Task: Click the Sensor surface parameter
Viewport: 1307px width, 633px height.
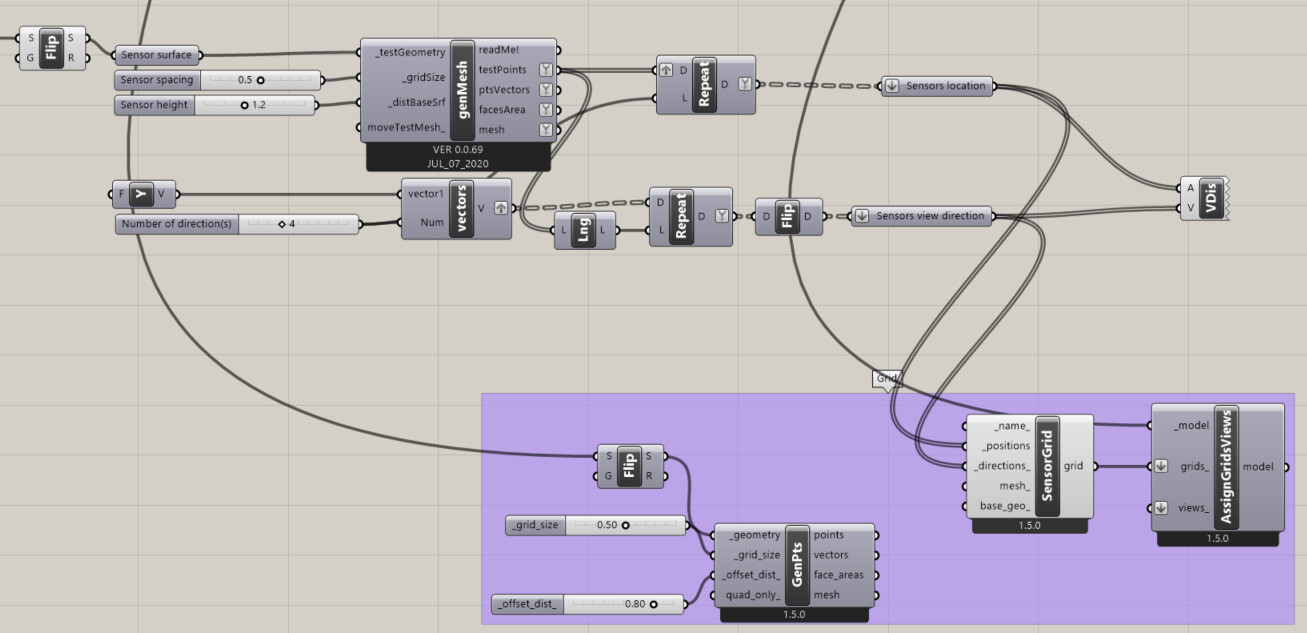Action: click(x=159, y=55)
